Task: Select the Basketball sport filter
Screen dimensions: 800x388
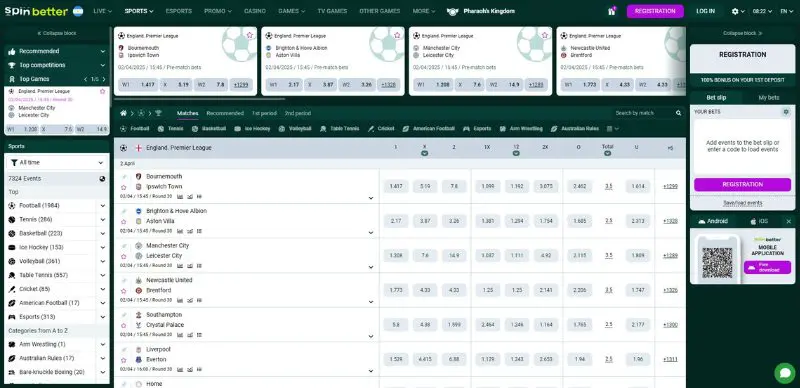Action: (x=209, y=129)
